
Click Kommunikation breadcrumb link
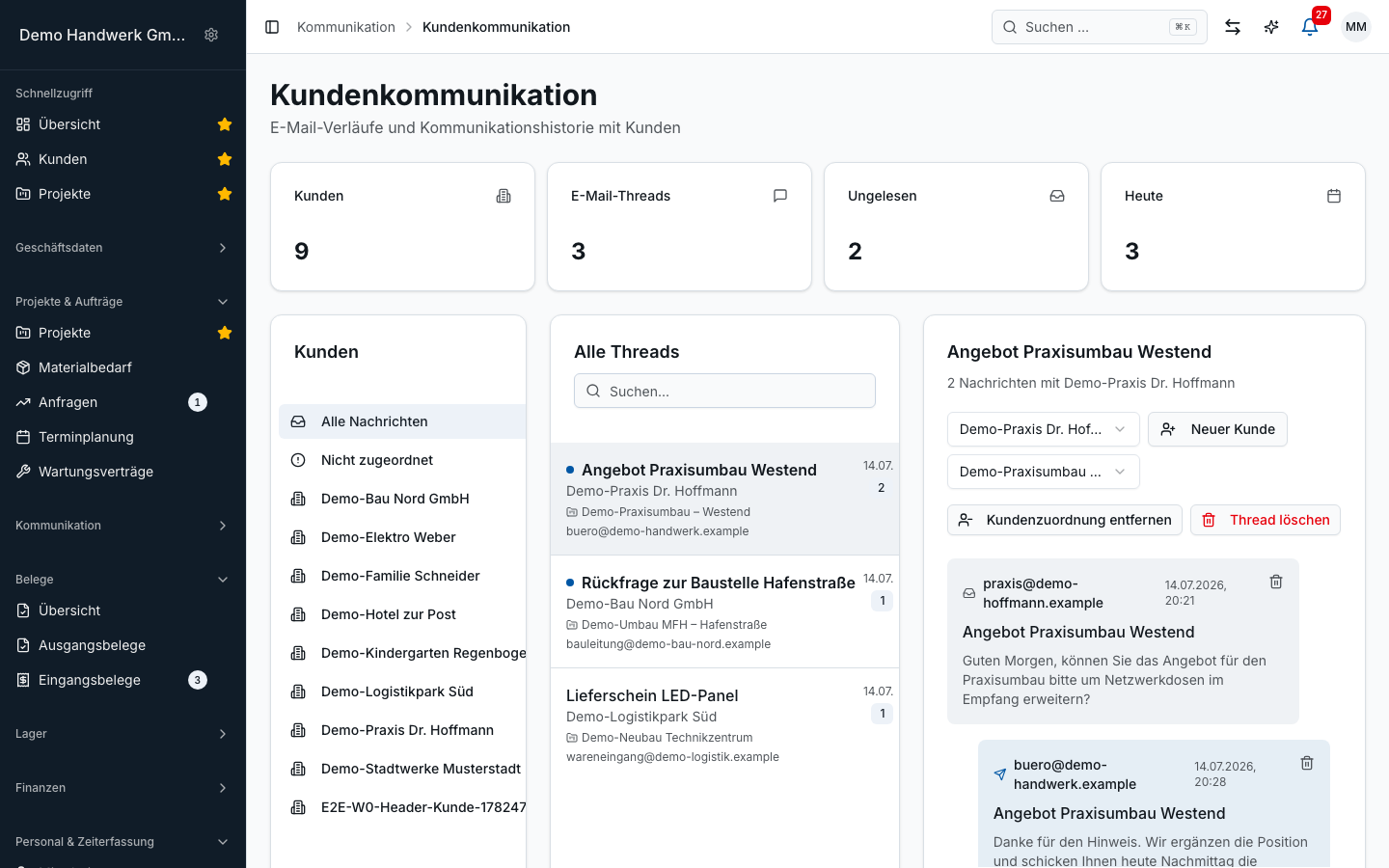(346, 27)
